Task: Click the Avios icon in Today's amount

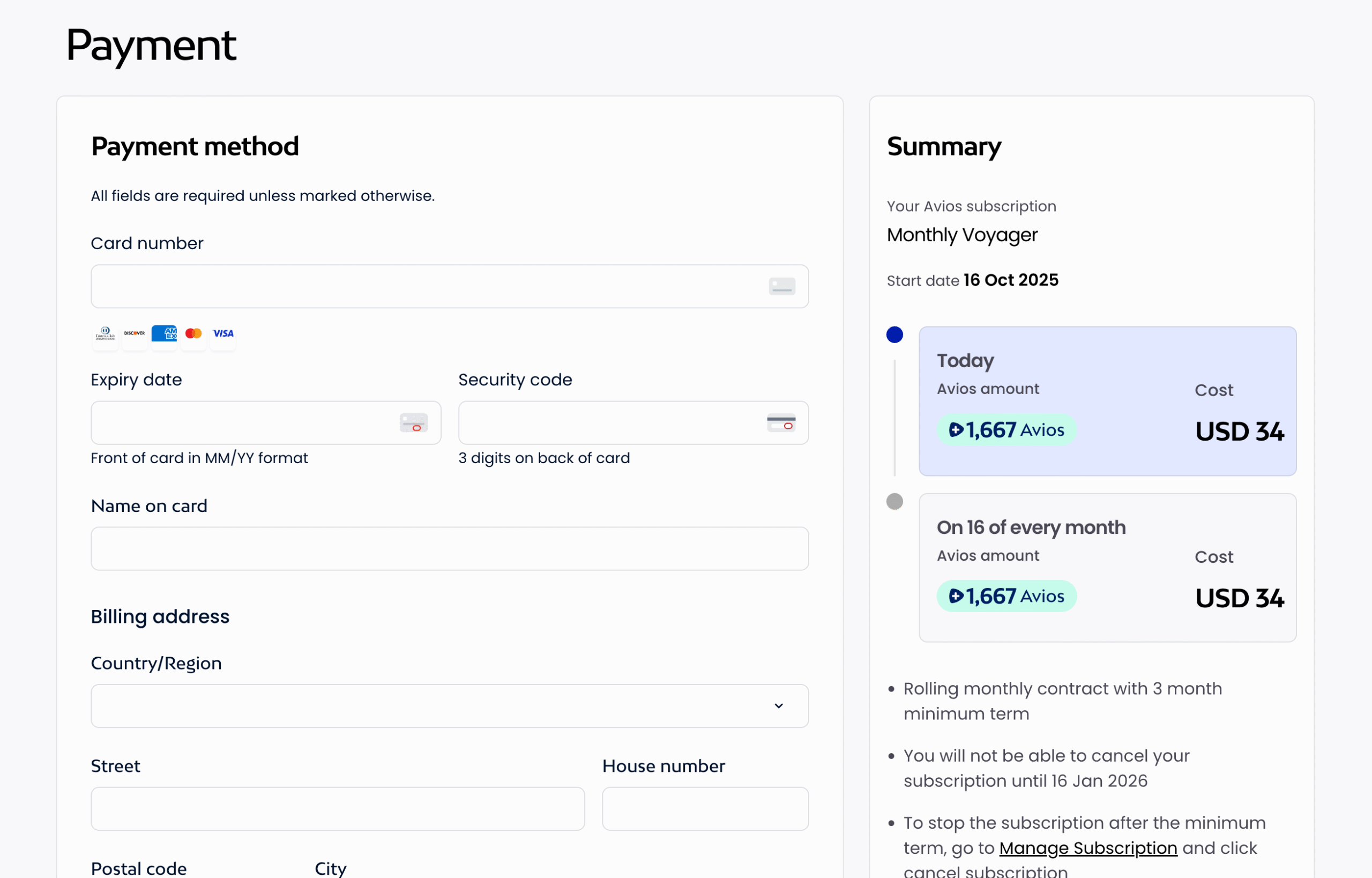Action: tap(956, 430)
